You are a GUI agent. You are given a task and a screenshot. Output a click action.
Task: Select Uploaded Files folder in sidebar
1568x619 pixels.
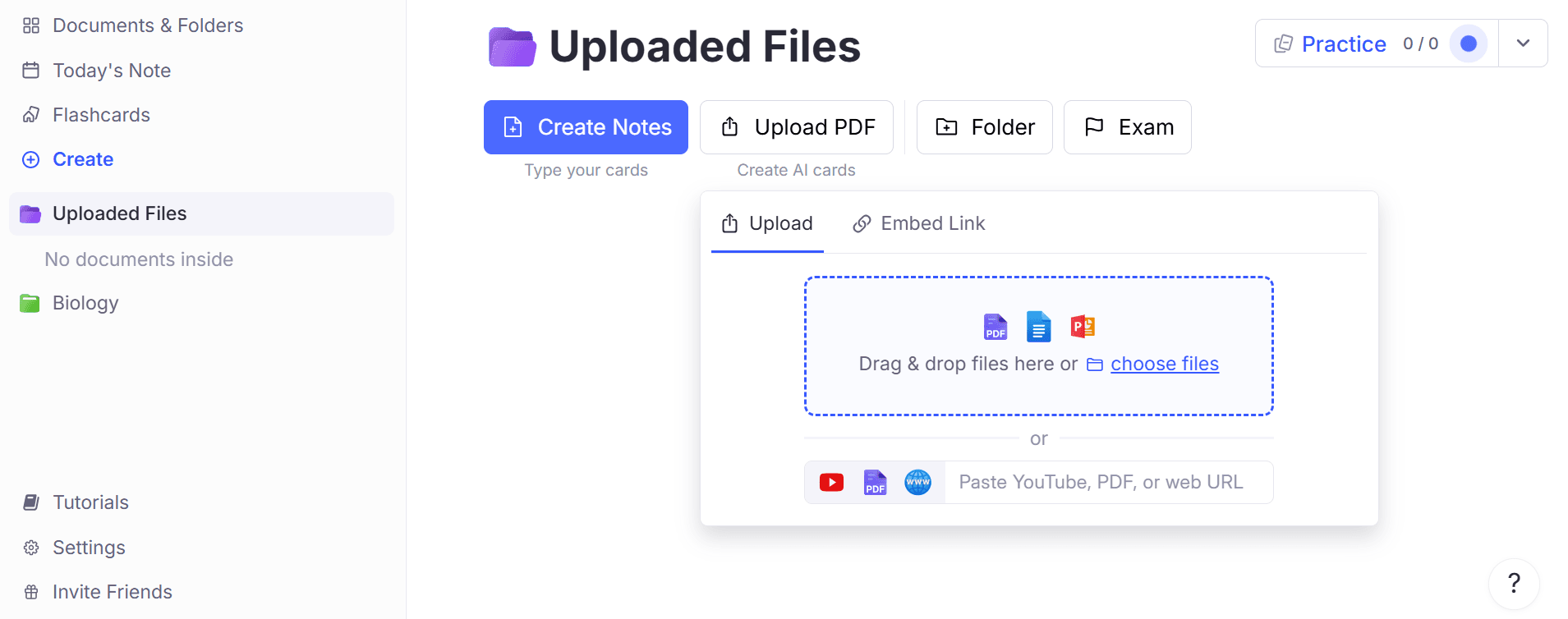[201, 213]
